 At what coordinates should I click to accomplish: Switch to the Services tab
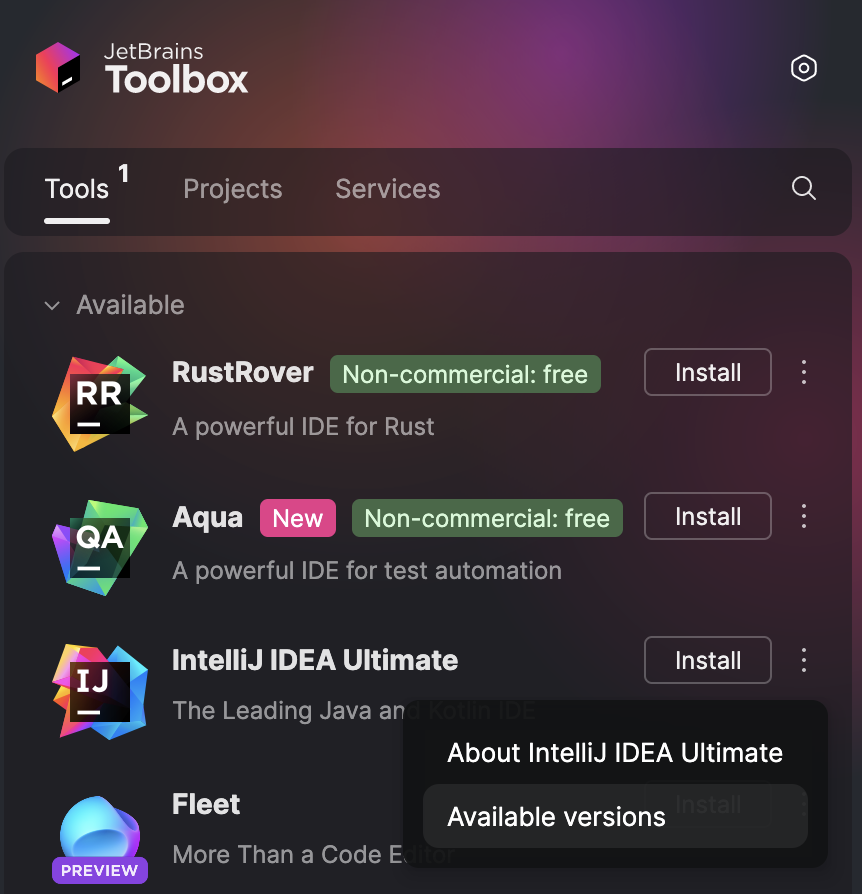click(x=387, y=188)
